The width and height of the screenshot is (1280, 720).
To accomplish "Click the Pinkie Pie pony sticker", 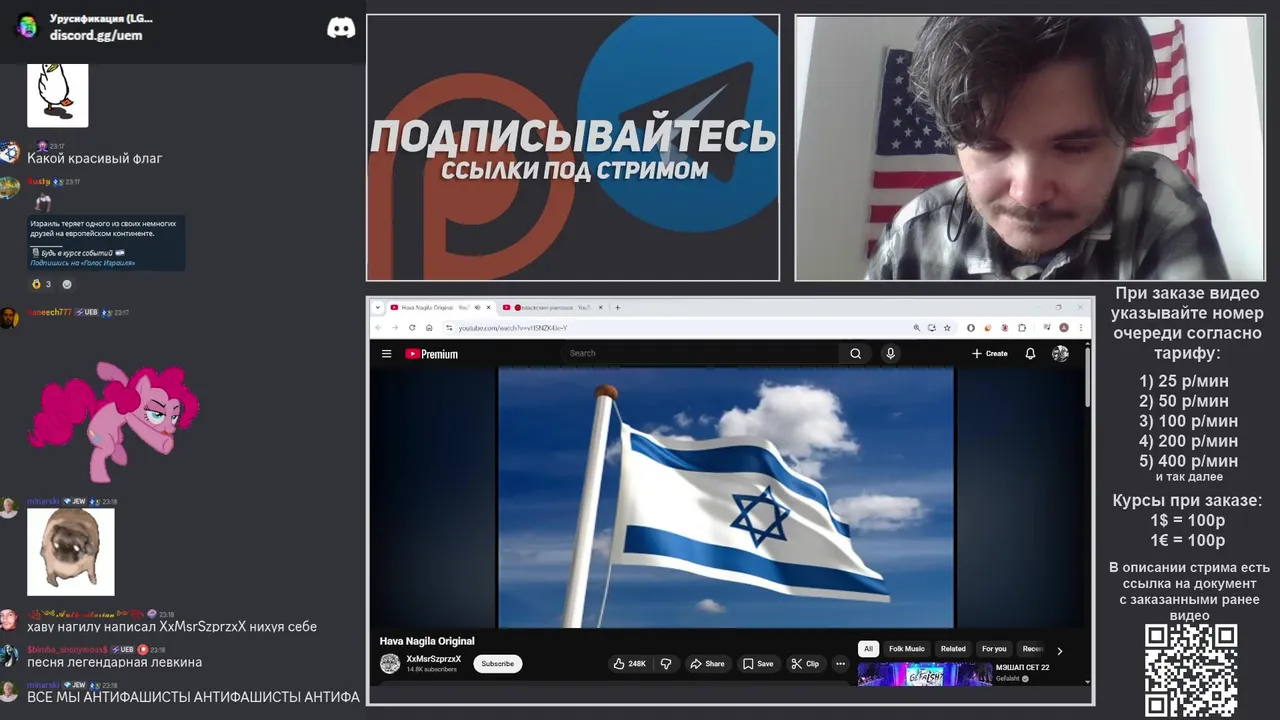I will (x=112, y=420).
